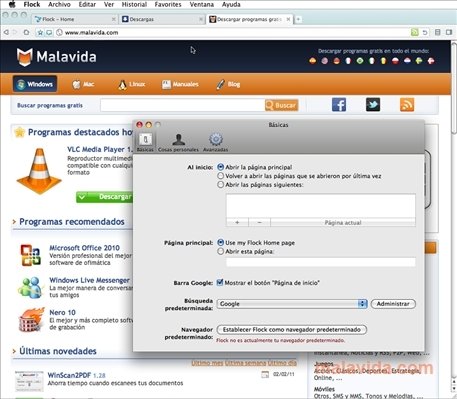Open the WinScan2PDF thumbnail

[29, 381]
